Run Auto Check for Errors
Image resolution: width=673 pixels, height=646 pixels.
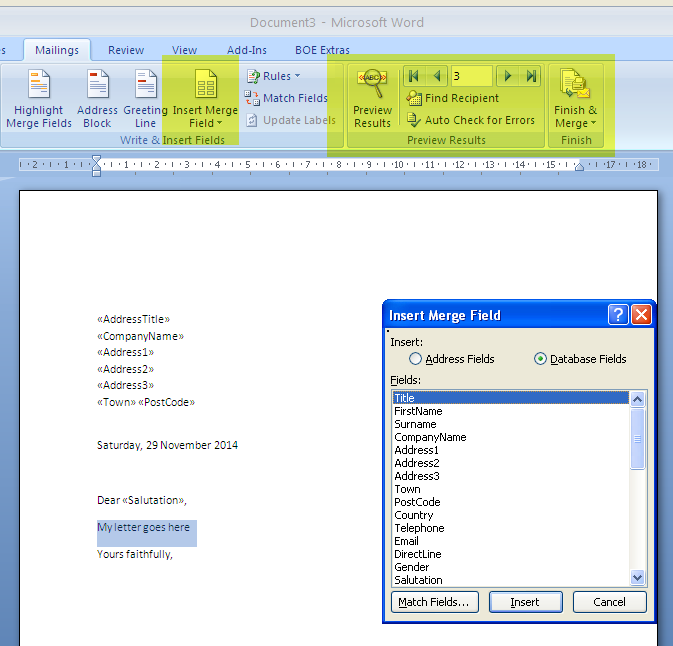coord(471,120)
